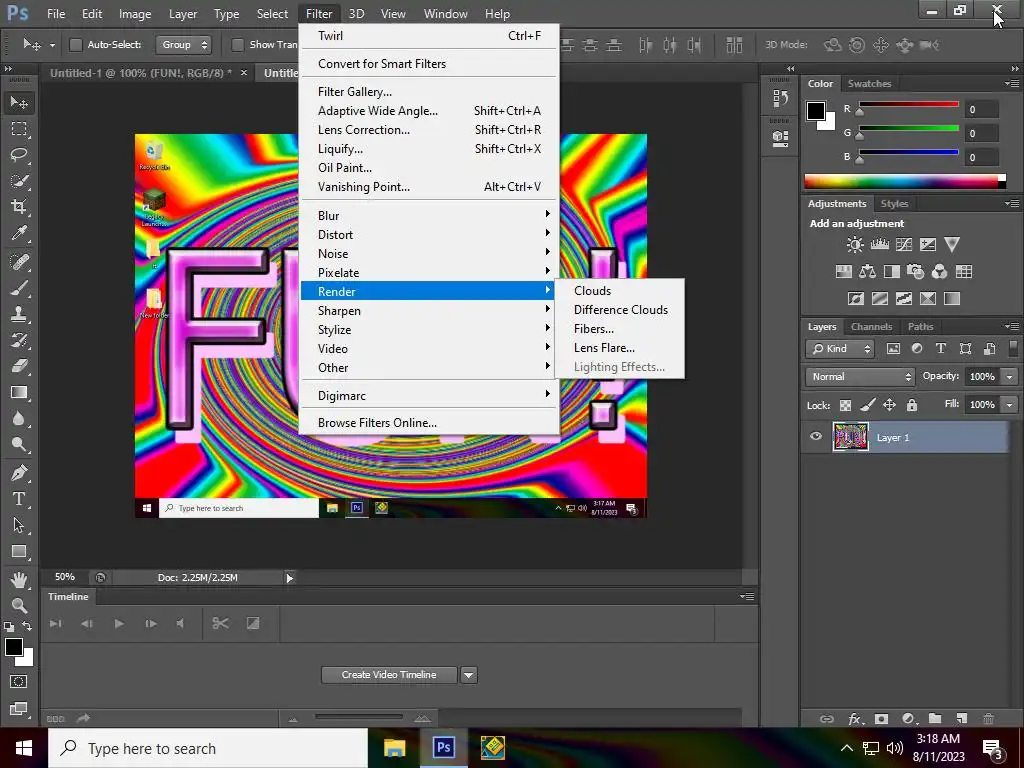Viewport: 1024px width, 768px height.
Task: Select the Clone Stamp tool
Action: (19, 314)
